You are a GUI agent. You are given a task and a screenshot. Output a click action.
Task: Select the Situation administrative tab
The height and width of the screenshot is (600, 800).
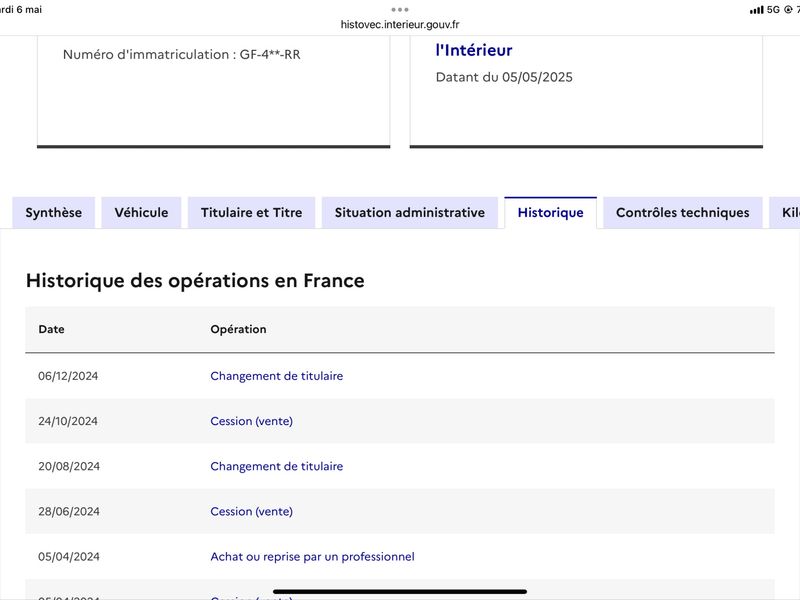[410, 213]
